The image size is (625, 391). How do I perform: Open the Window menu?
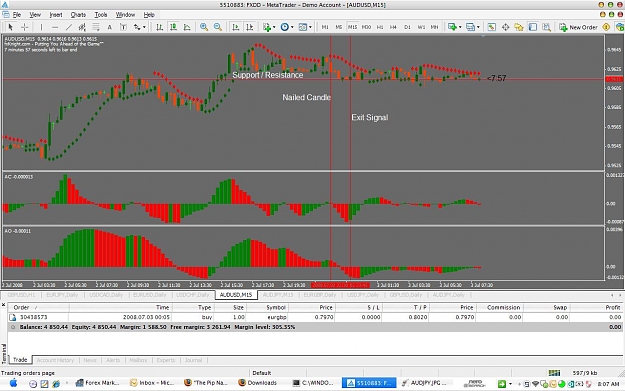[125, 15]
